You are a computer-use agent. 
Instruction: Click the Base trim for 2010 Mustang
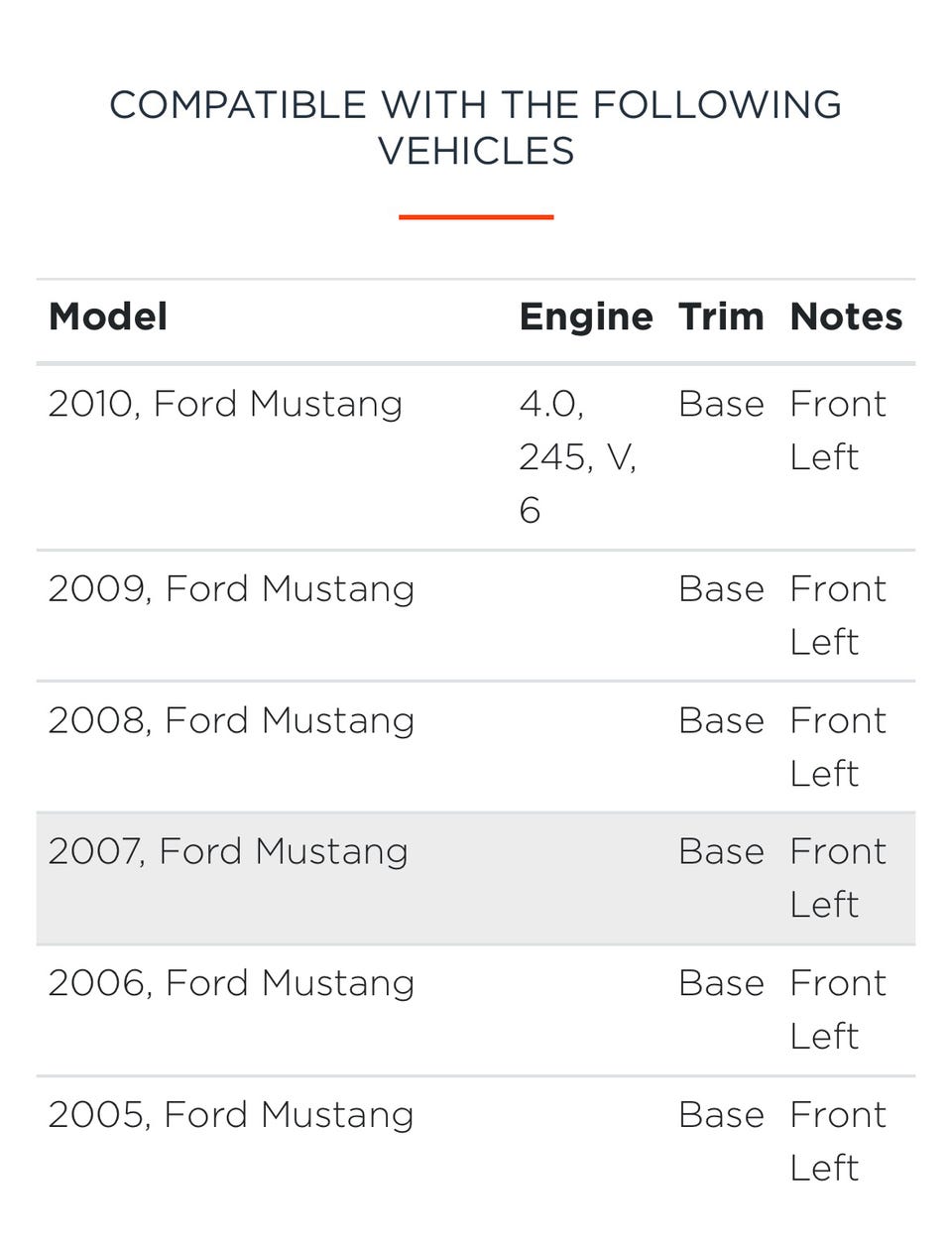point(721,405)
